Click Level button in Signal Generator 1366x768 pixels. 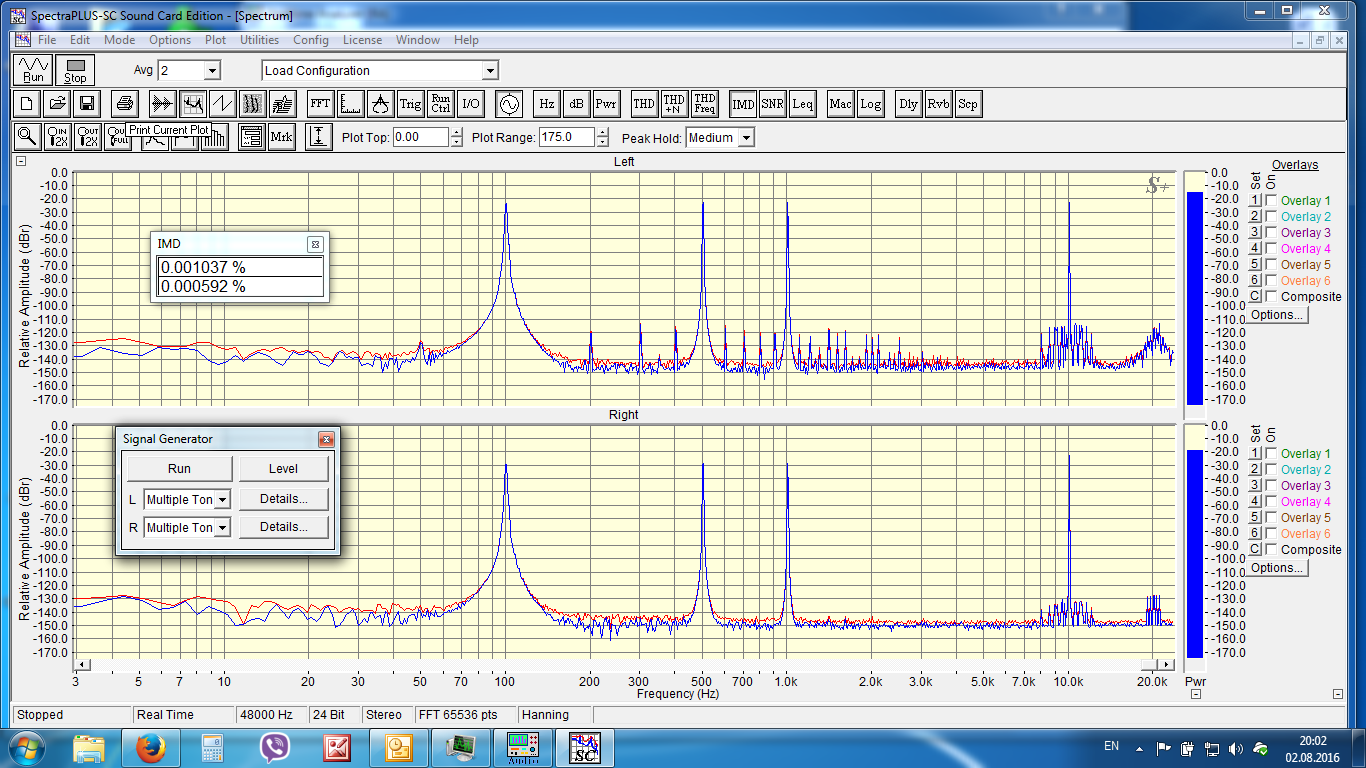pyautogui.click(x=283, y=469)
